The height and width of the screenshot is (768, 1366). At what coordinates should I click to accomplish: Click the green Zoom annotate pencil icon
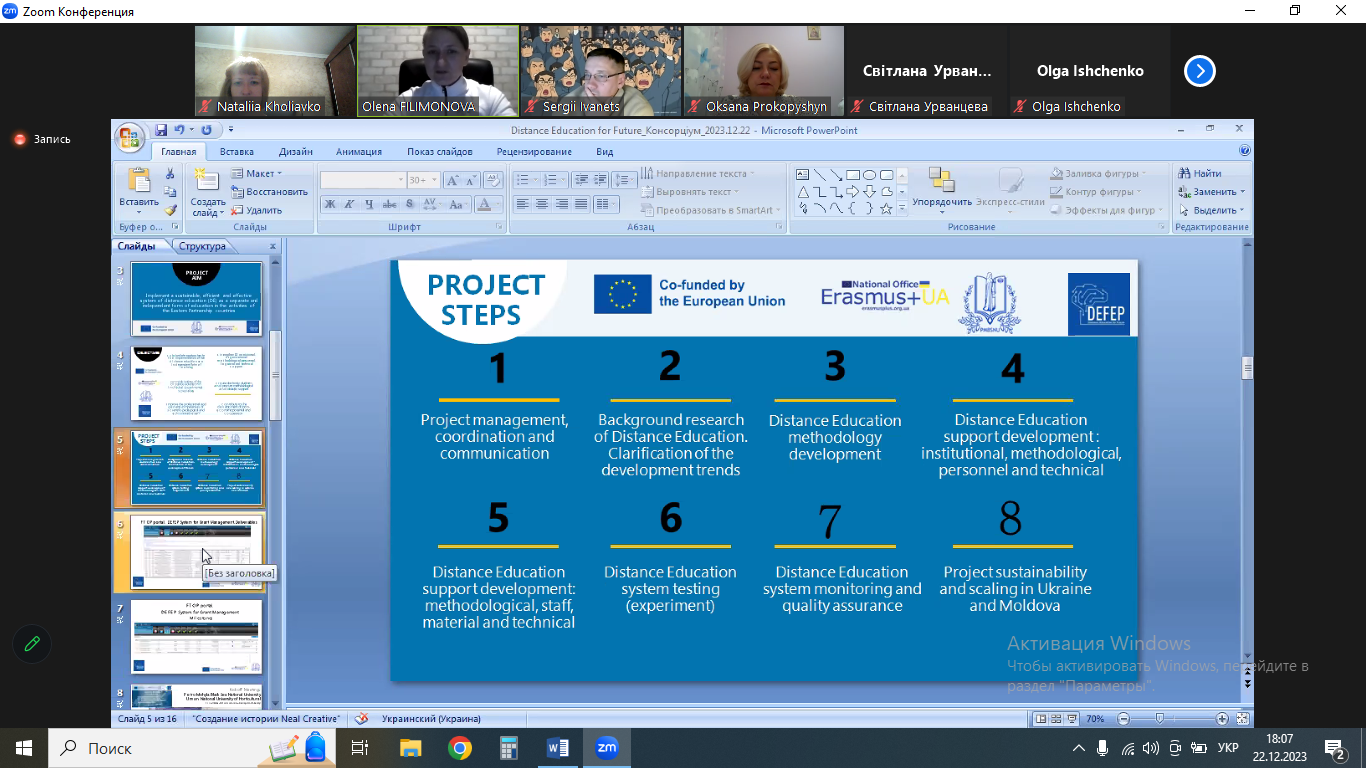[32, 644]
